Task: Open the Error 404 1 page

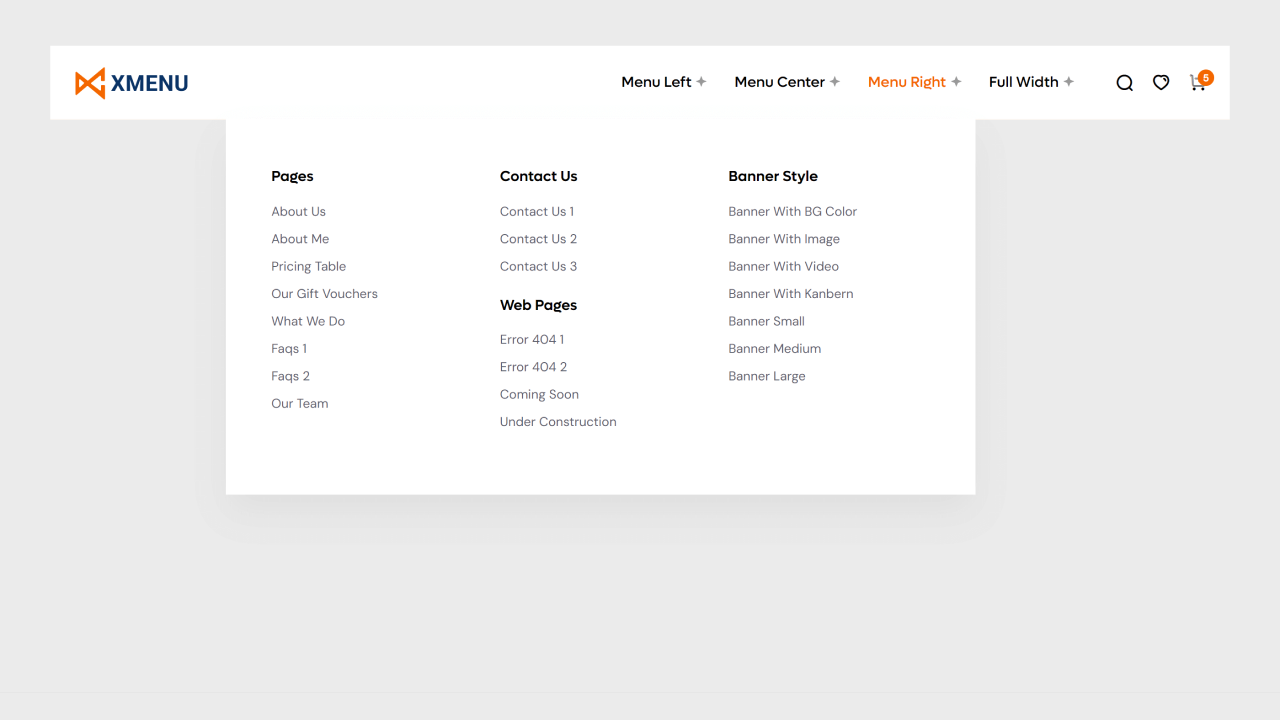Action: (x=531, y=340)
